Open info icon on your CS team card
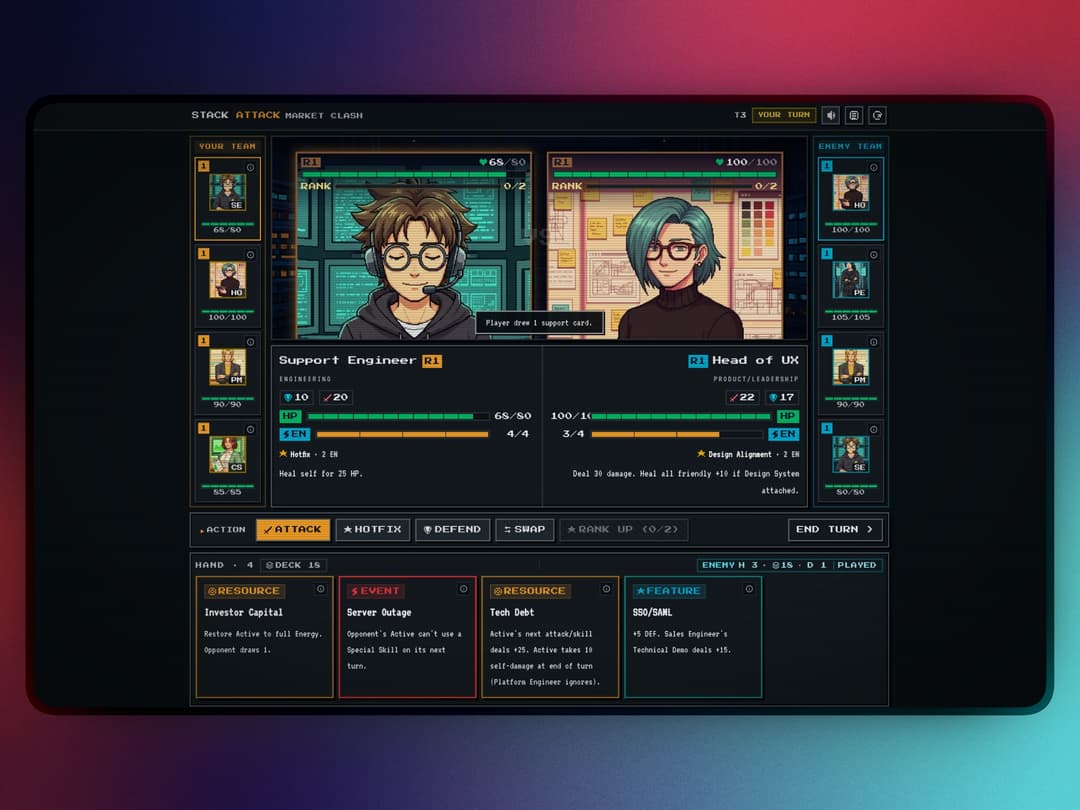This screenshot has height=810, width=1080. click(251, 430)
